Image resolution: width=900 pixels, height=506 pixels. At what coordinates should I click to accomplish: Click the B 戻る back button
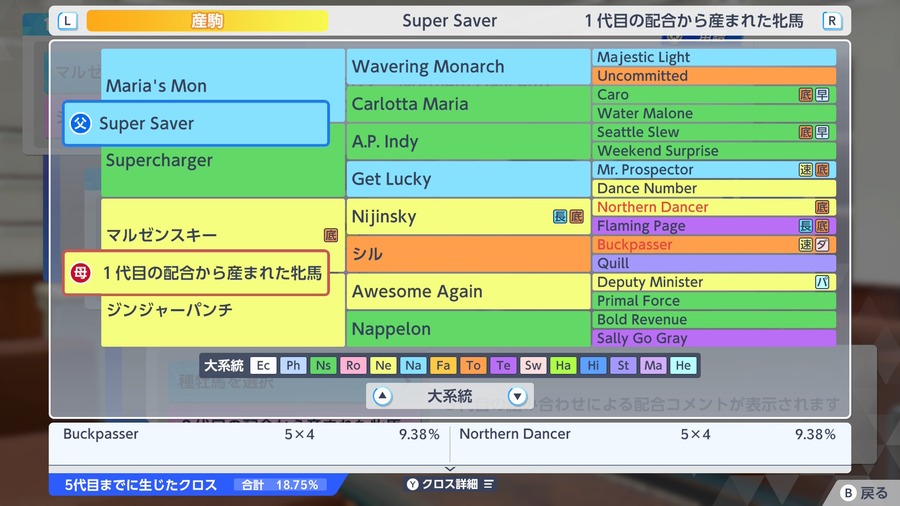tap(864, 492)
